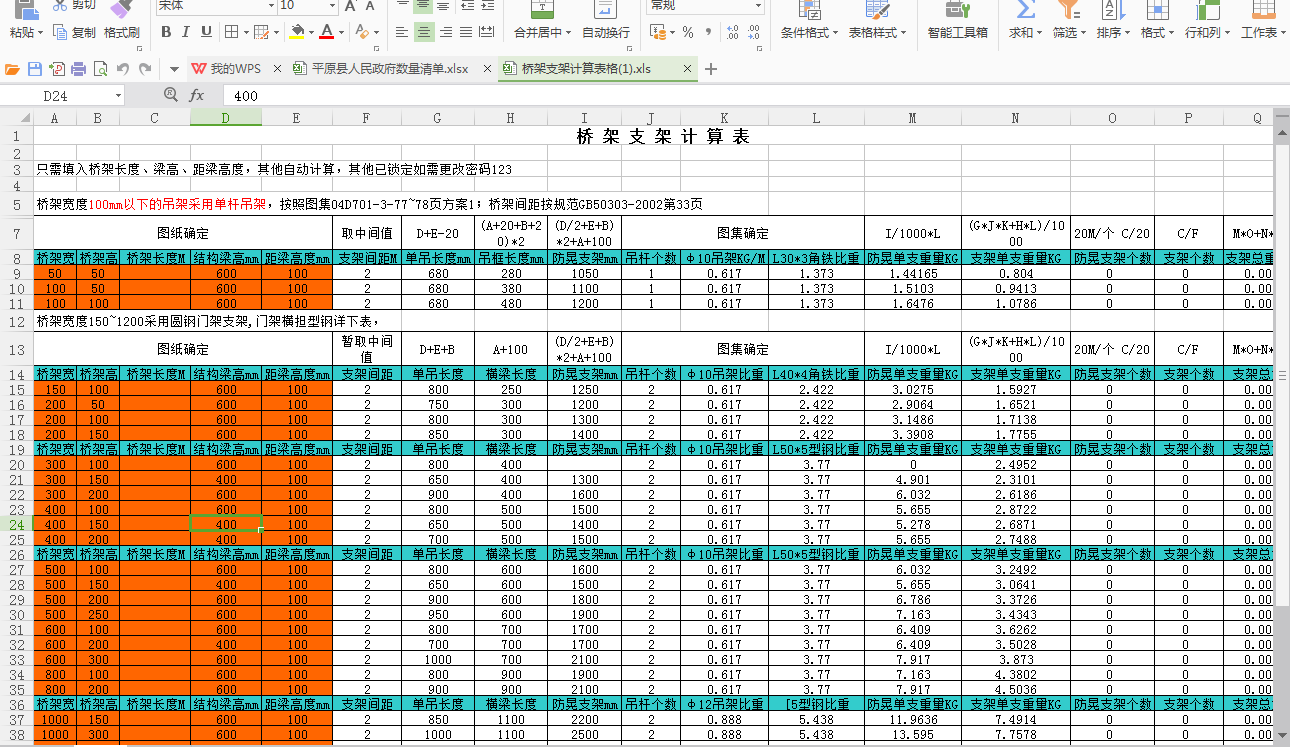Open the font size dropdown

[x=330, y=6]
